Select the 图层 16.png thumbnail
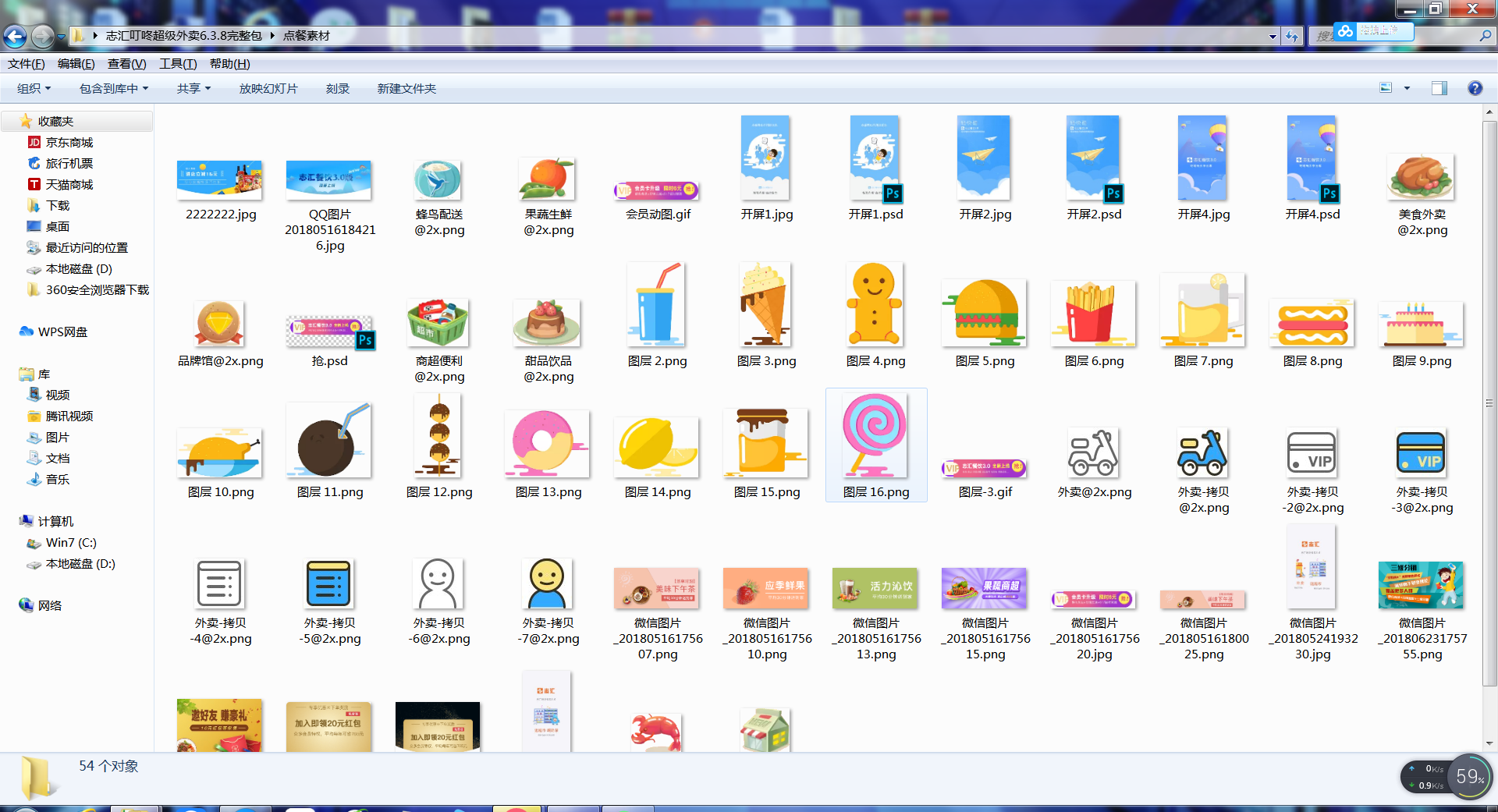This screenshot has width=1498, height=812. pyautogui.click(x=875, y=441)
